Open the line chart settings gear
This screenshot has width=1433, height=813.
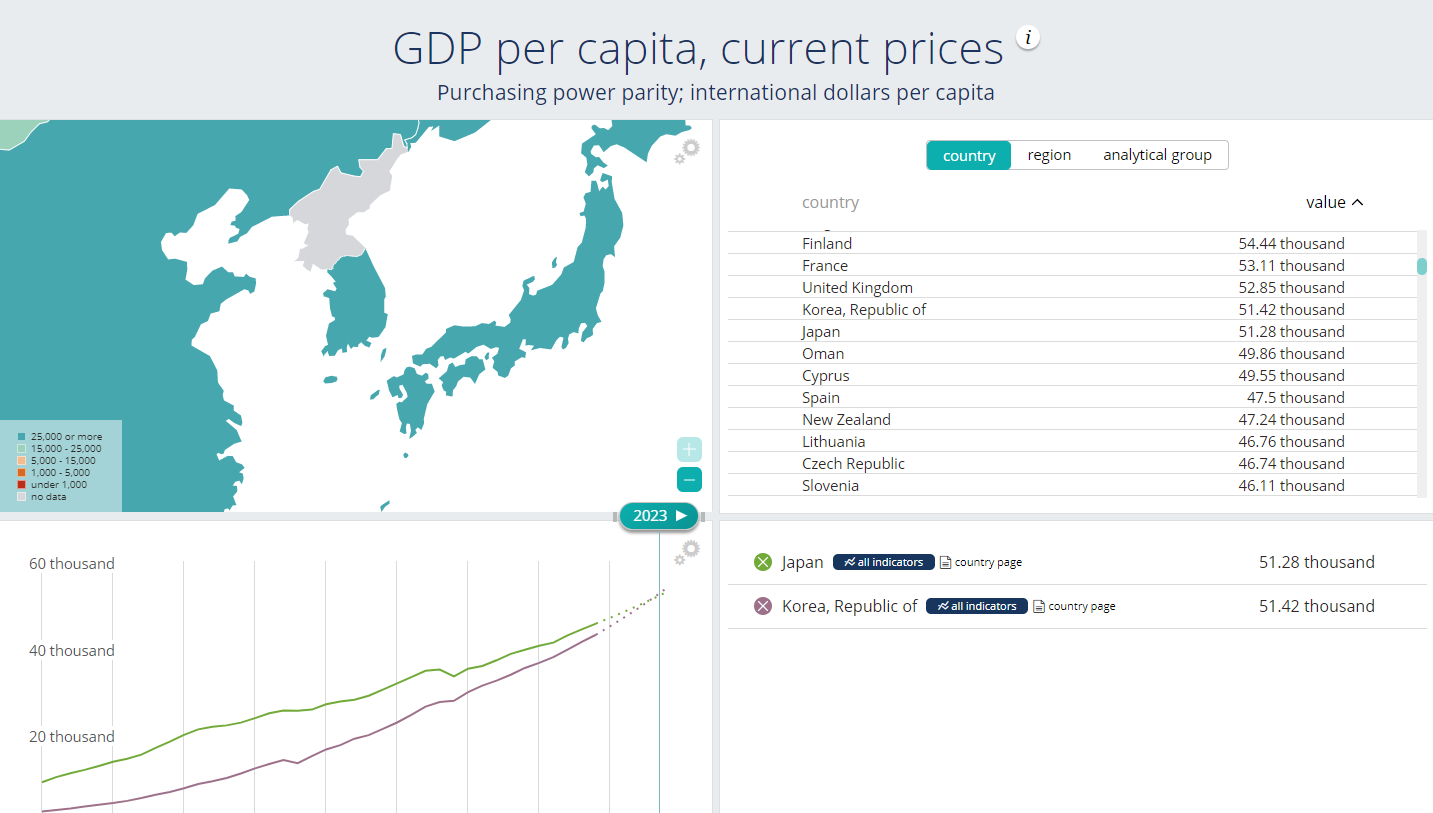(x=689, y=550)
